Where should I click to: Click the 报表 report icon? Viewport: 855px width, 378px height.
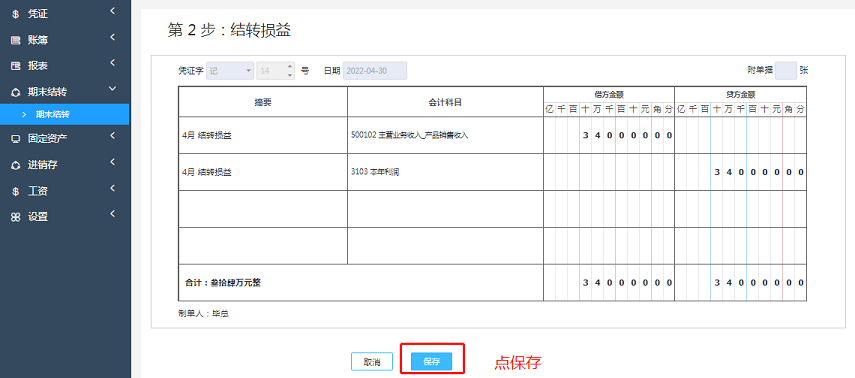(15, 66)
